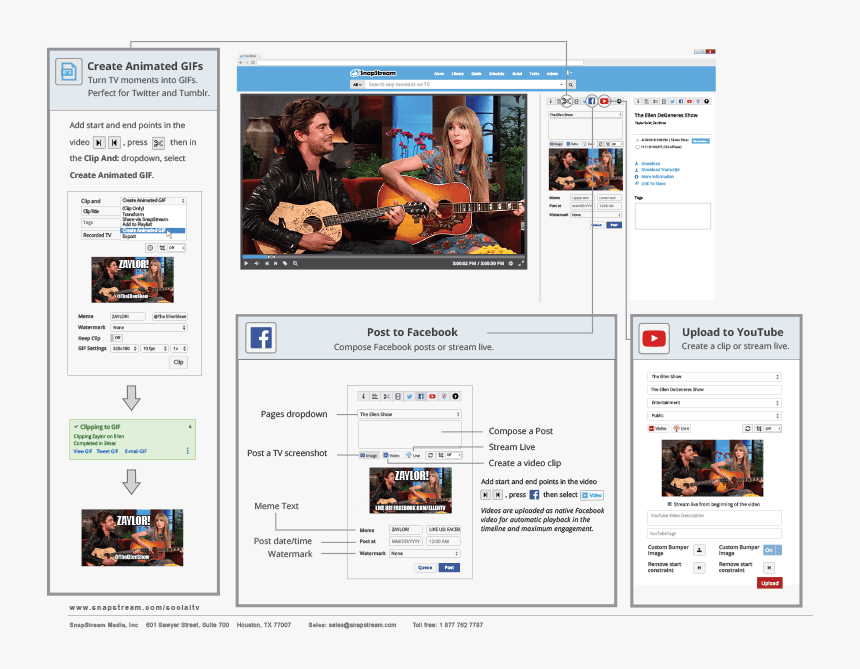The image size is (860, 669).
Task: Open the settings gear in the video player
Action: (511, 263)
